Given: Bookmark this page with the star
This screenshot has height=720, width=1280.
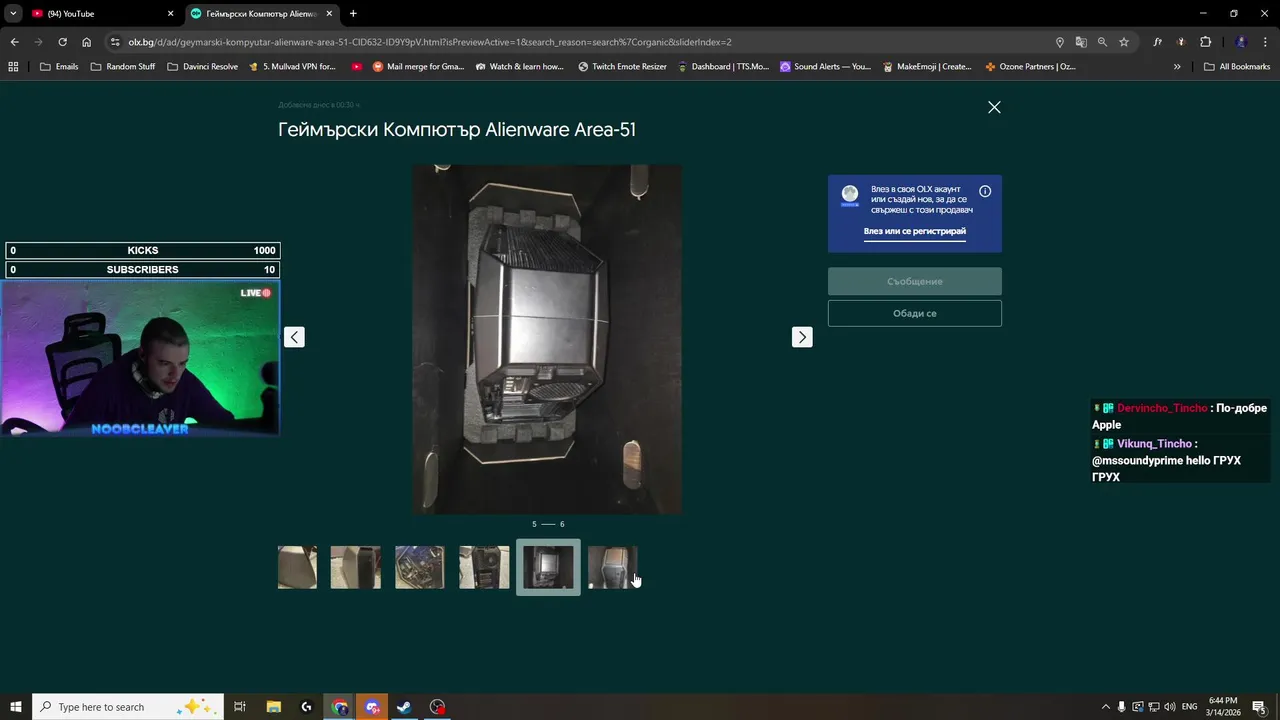Looking at the screenshot, I should 1124,42.
